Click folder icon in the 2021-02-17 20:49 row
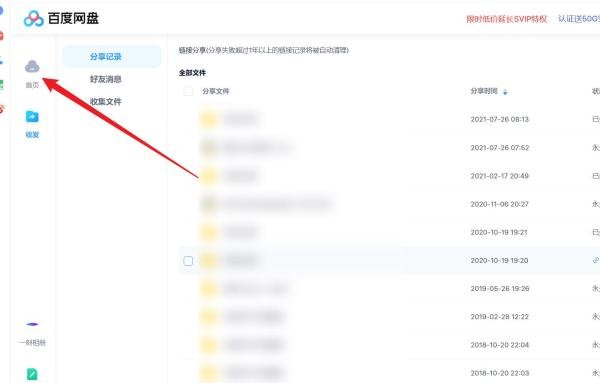Image resolution: width=600 pixels, height=383 pixels. coord(209,176)
